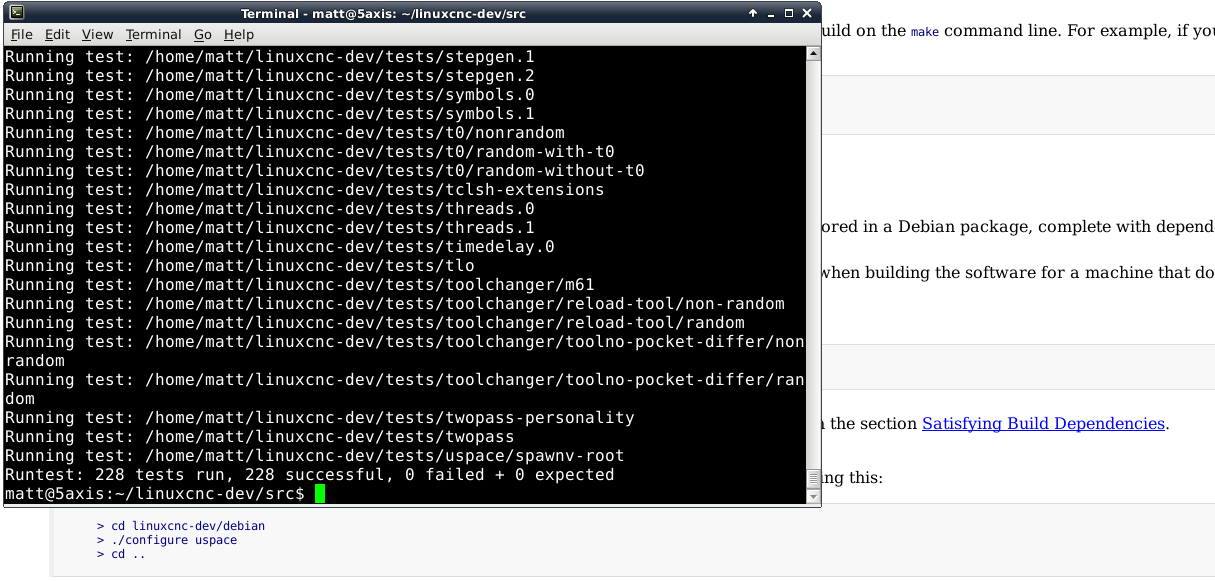The image size is (1215, 581).
Task: Click the tests/stepgen.1 line
Action: coord(270,56)
